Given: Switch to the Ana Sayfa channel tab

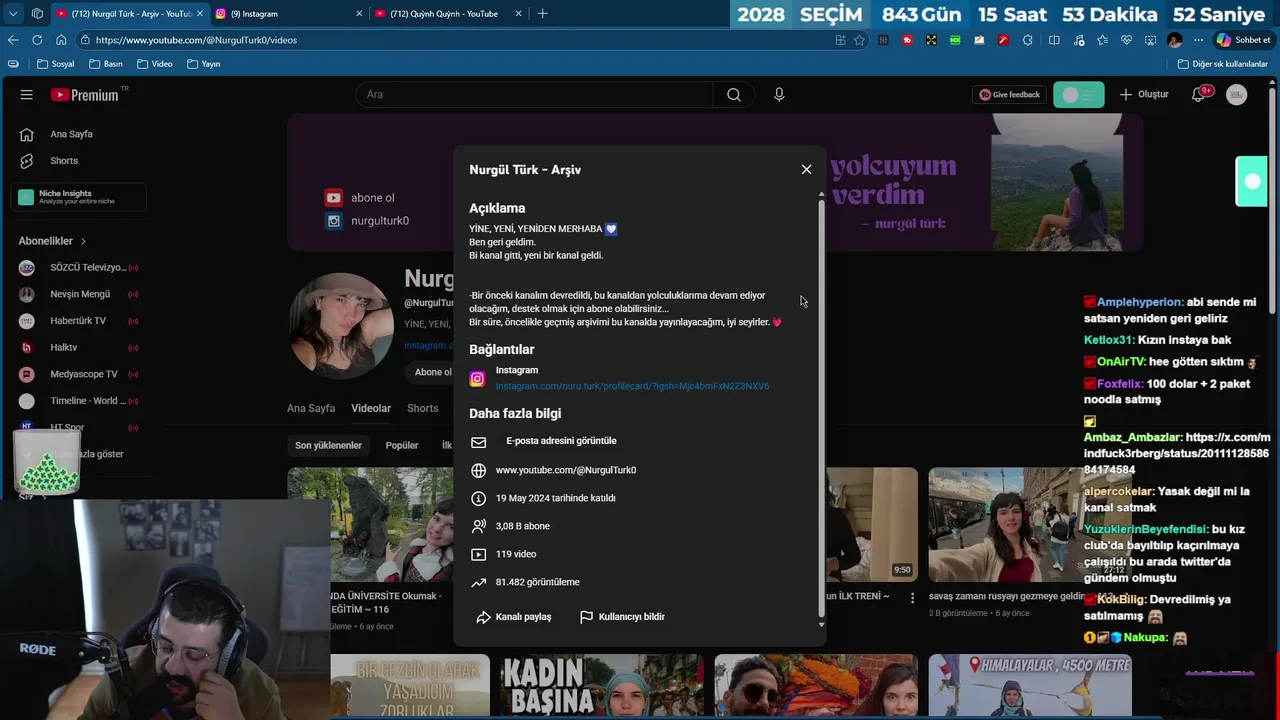Looking at the screenshot, I should [x=311, y=408].
